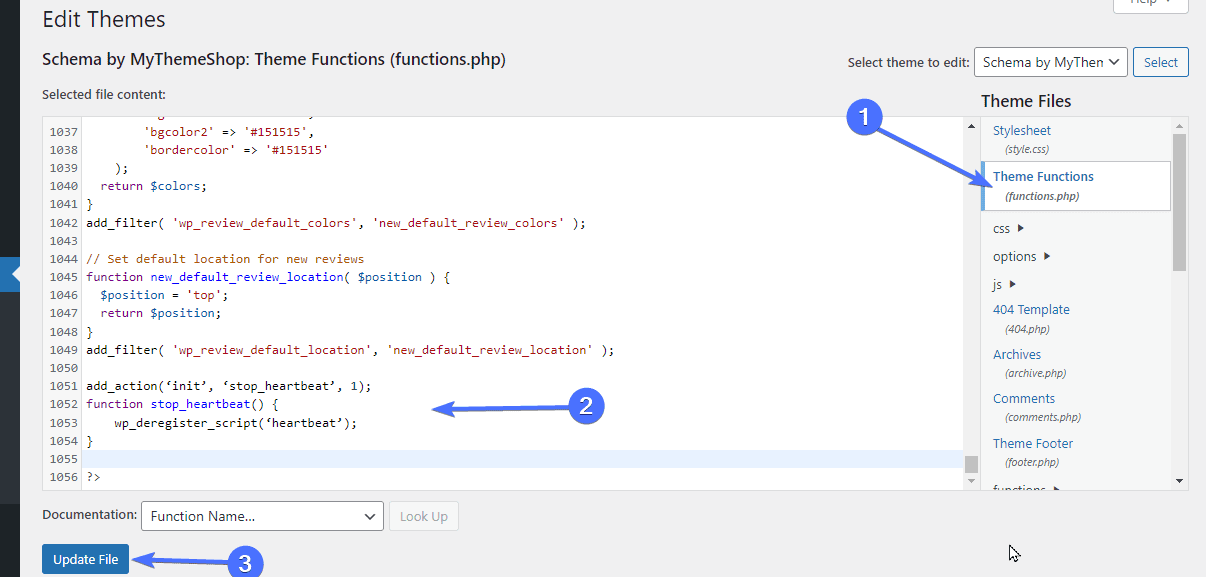Open the Archives (archive.php) file
The height and width of the screenshot is (577, 1206).
(x=1016, y=355)
